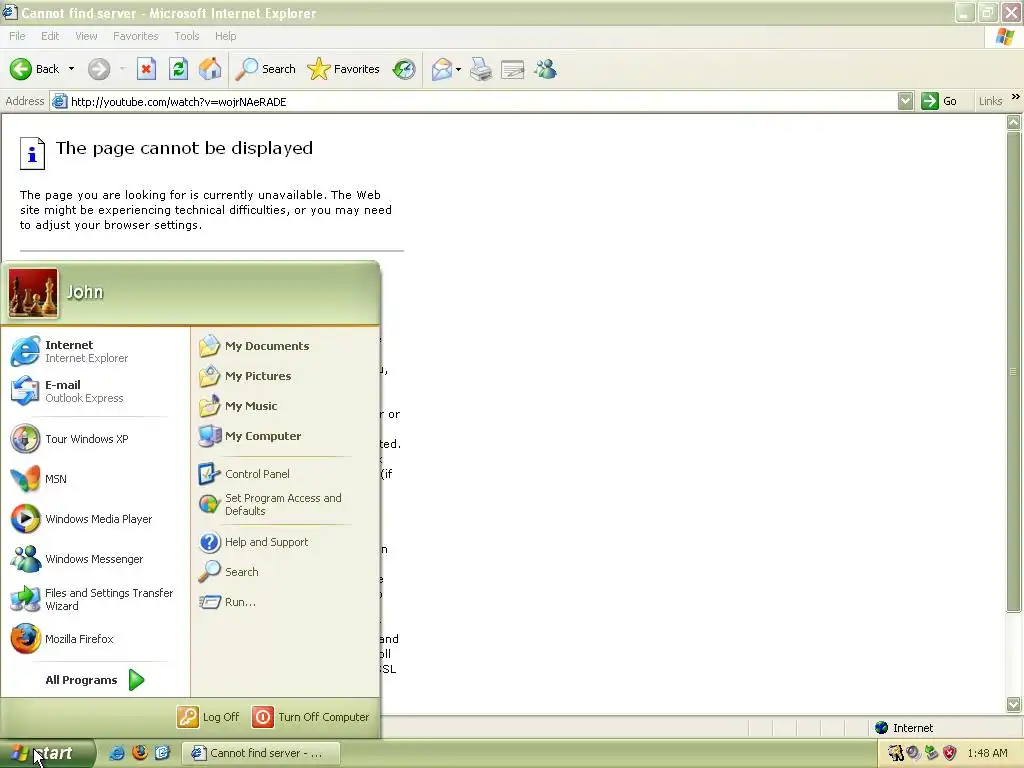Print the page with the printer icon
This screenshot has height=768, width=1024.
click(x=481, y=69)
